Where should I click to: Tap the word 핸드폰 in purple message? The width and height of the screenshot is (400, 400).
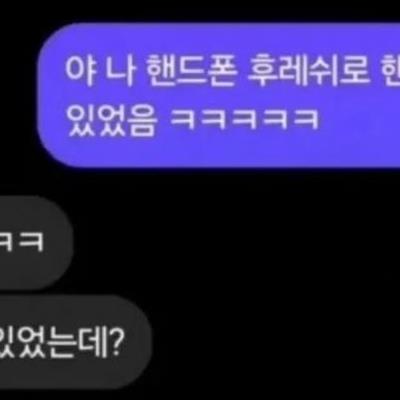pyautogui.click(x=192, y=72)
